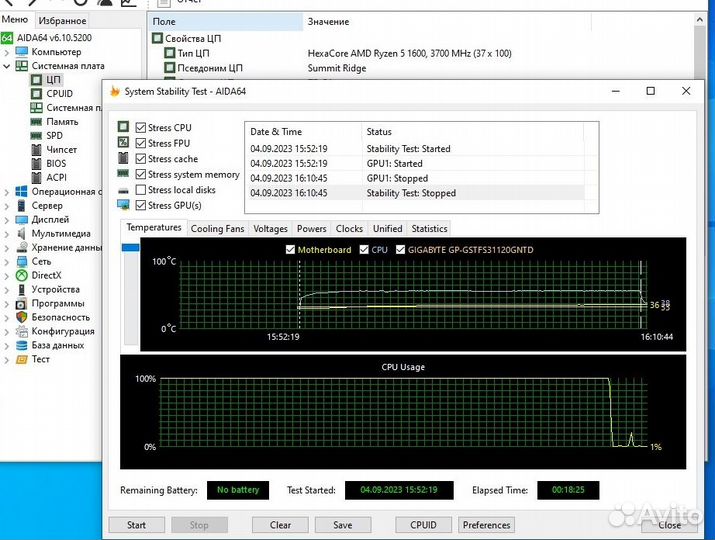Click the Save button

point(342,525)
